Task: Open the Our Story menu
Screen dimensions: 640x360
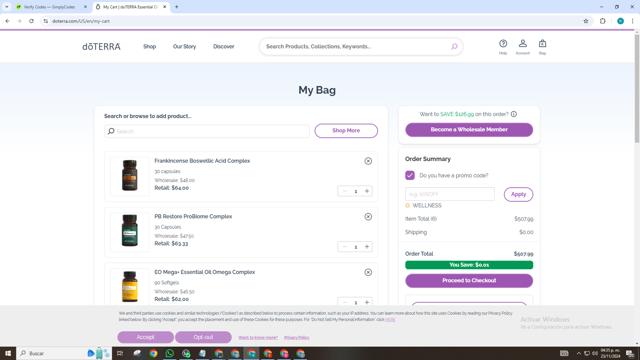Action: click(x=184, y=47)
